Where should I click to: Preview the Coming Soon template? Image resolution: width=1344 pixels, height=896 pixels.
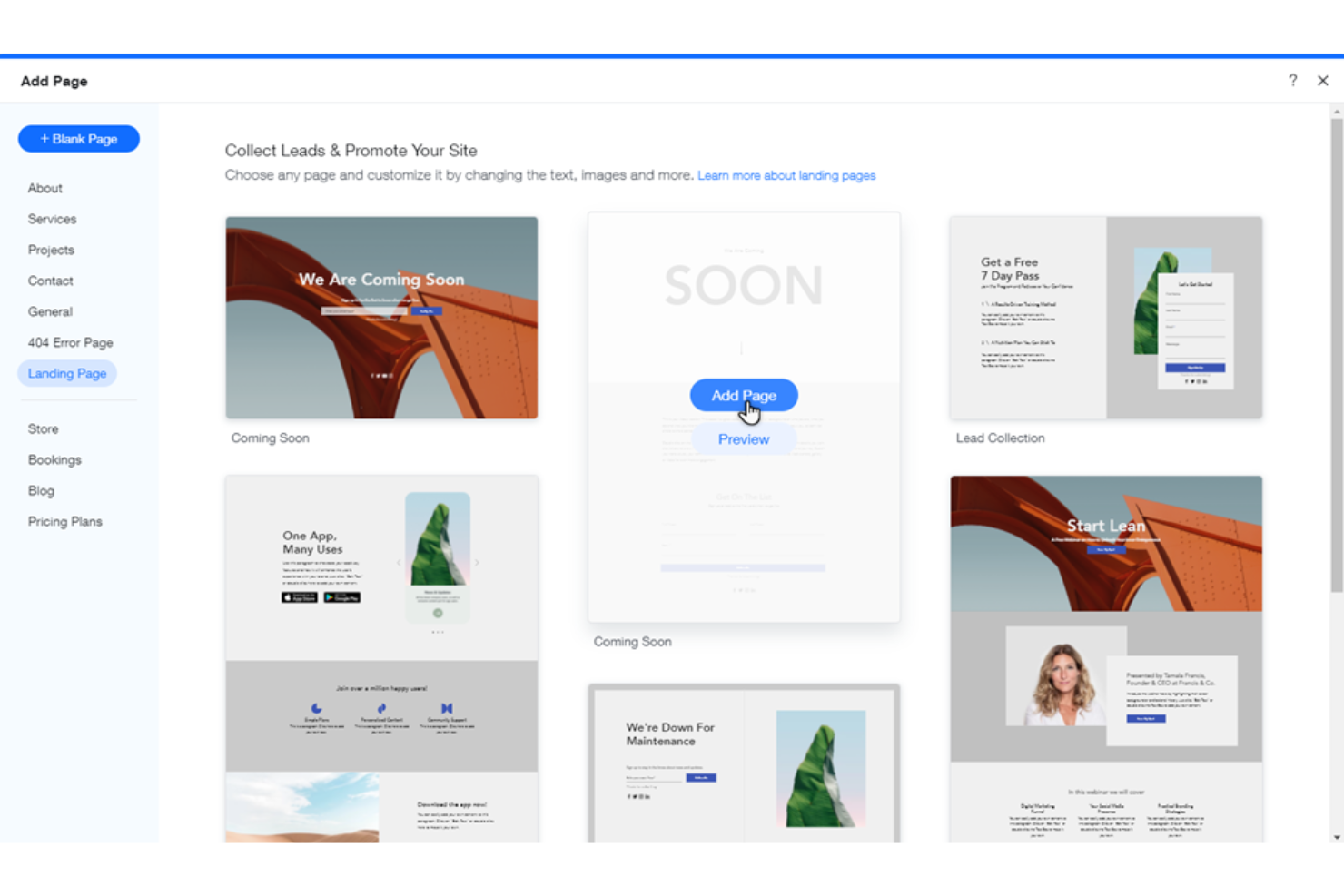(x=743, y=439)
